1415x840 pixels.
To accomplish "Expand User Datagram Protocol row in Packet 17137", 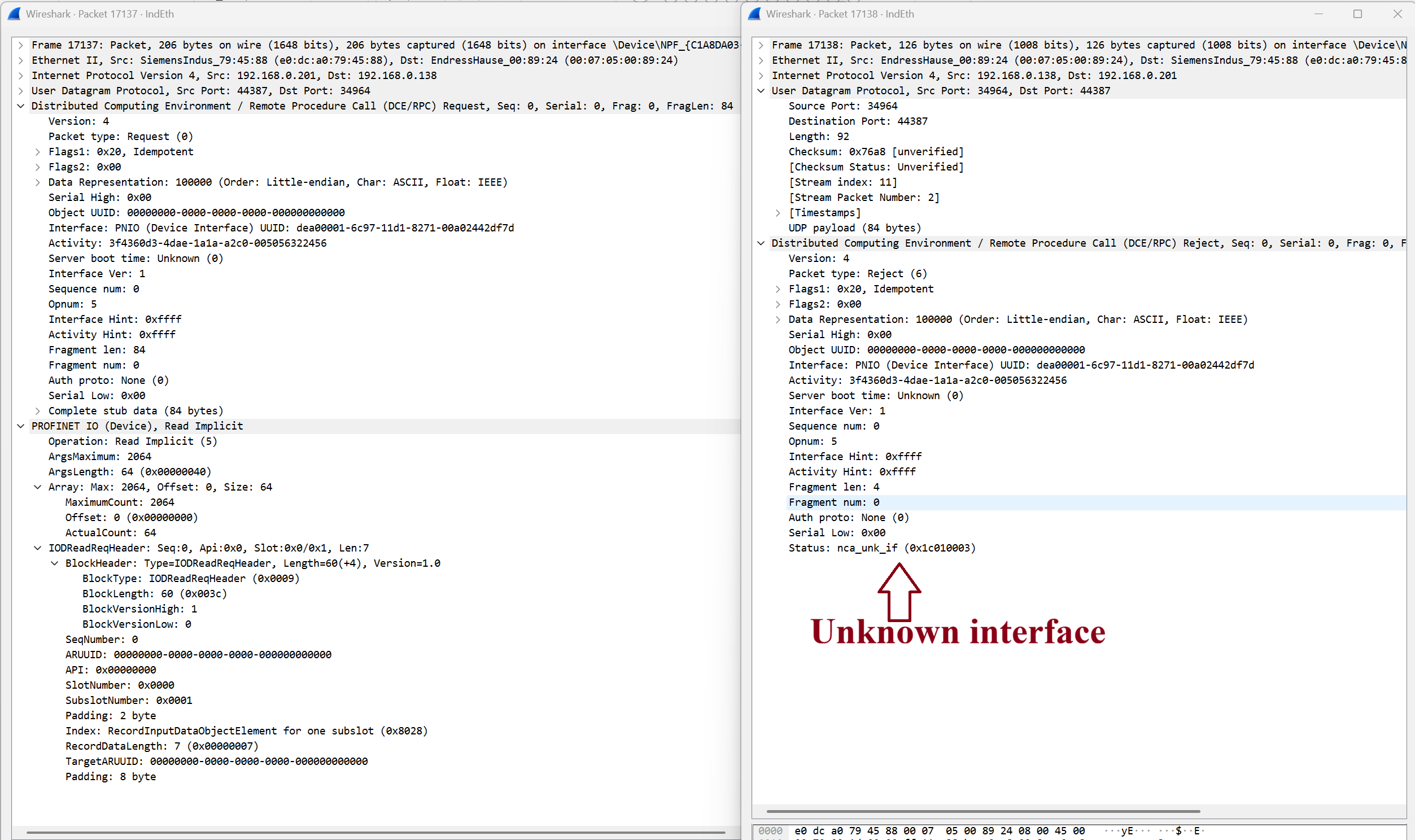I will click(20, 91).
